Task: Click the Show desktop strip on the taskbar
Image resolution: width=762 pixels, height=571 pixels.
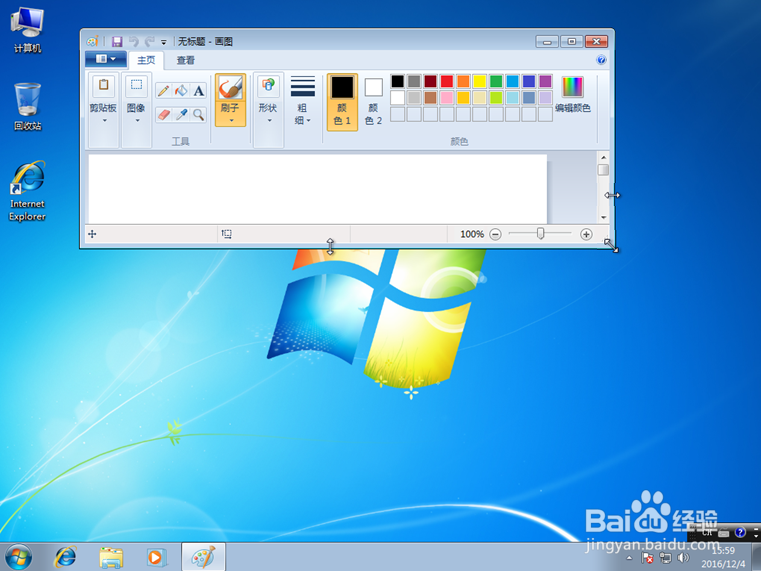Action: pyautogui.click(x=756, y=557)
